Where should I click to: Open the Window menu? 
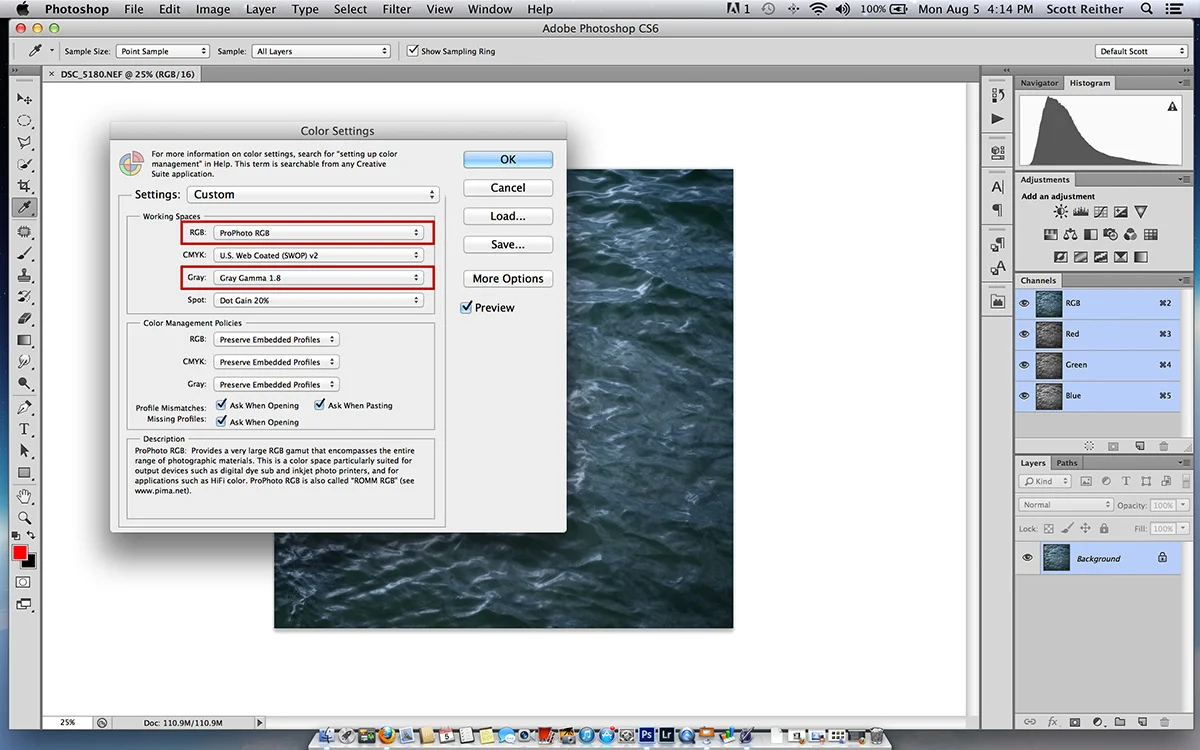pos(490,9)
